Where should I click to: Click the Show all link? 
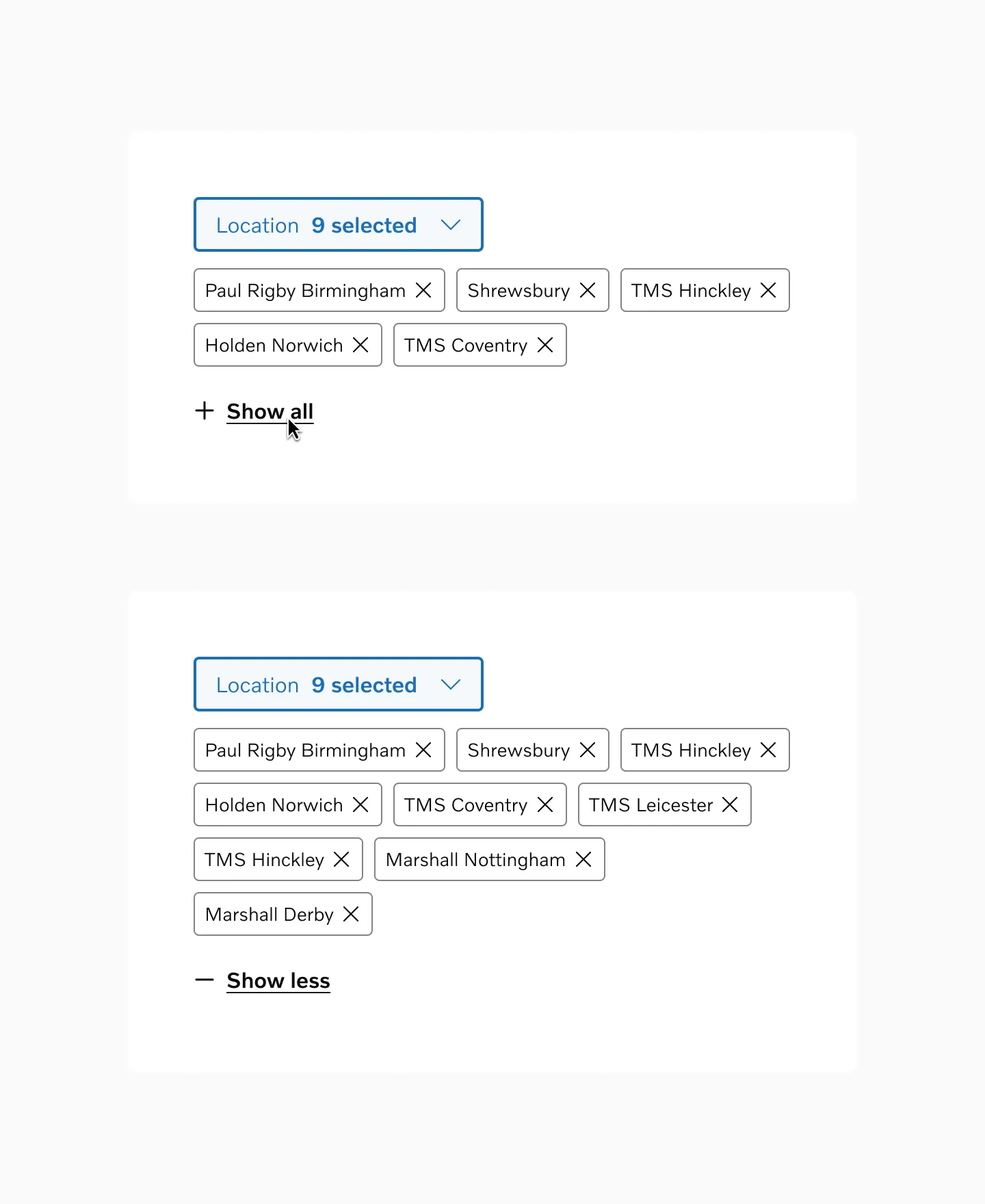pos(270,411)
